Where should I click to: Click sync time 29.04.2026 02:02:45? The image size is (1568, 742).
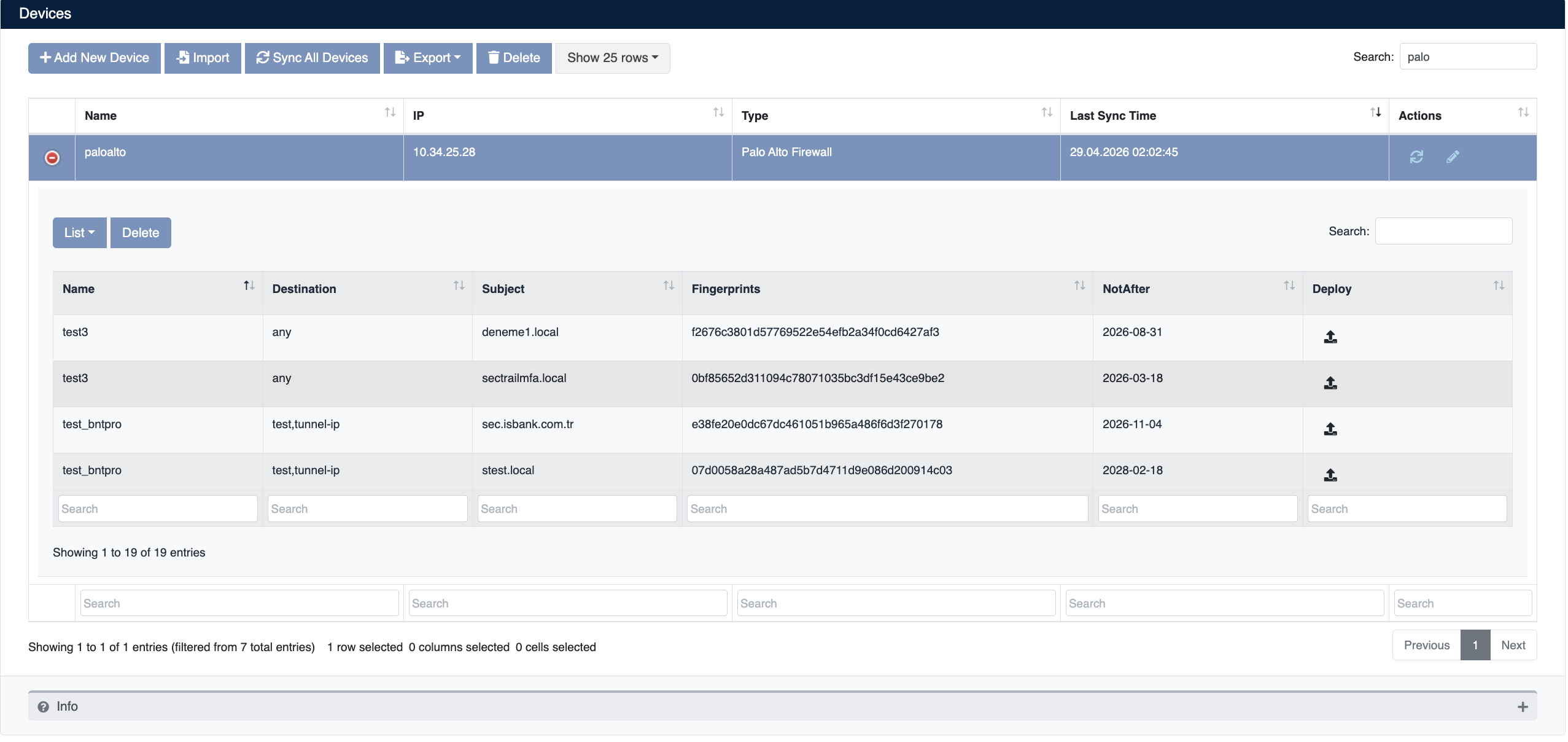(1124, 152)
